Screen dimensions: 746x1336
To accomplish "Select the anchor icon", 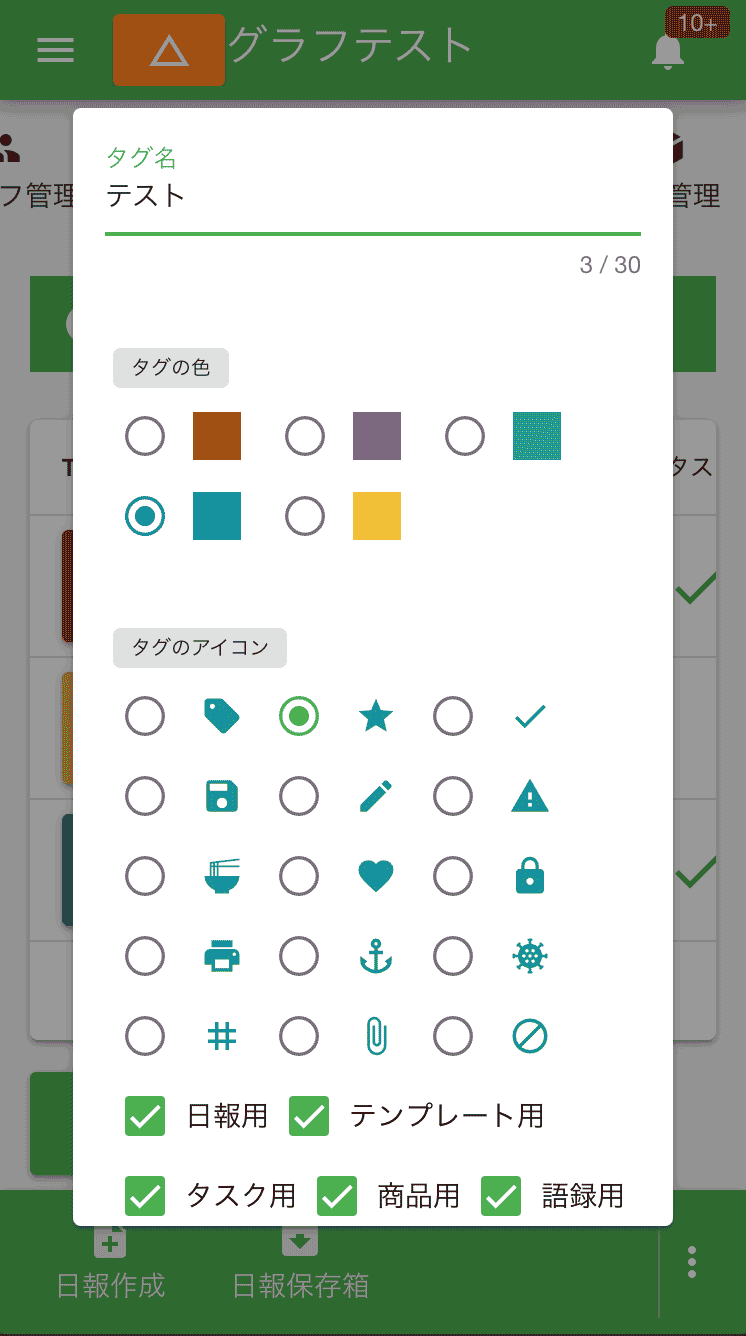I will (375, 956).
